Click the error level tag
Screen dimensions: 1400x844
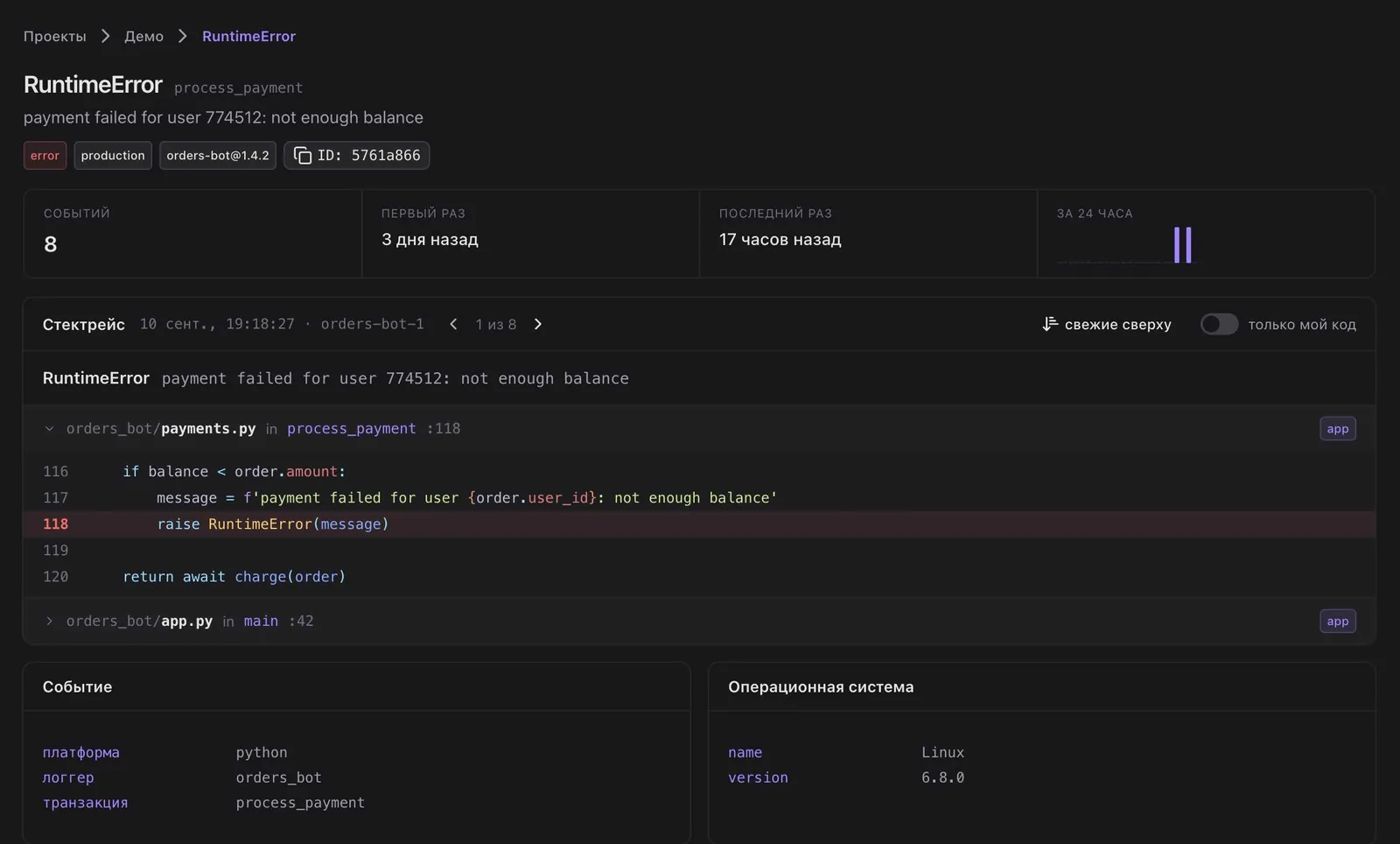(x=45, y=155)
